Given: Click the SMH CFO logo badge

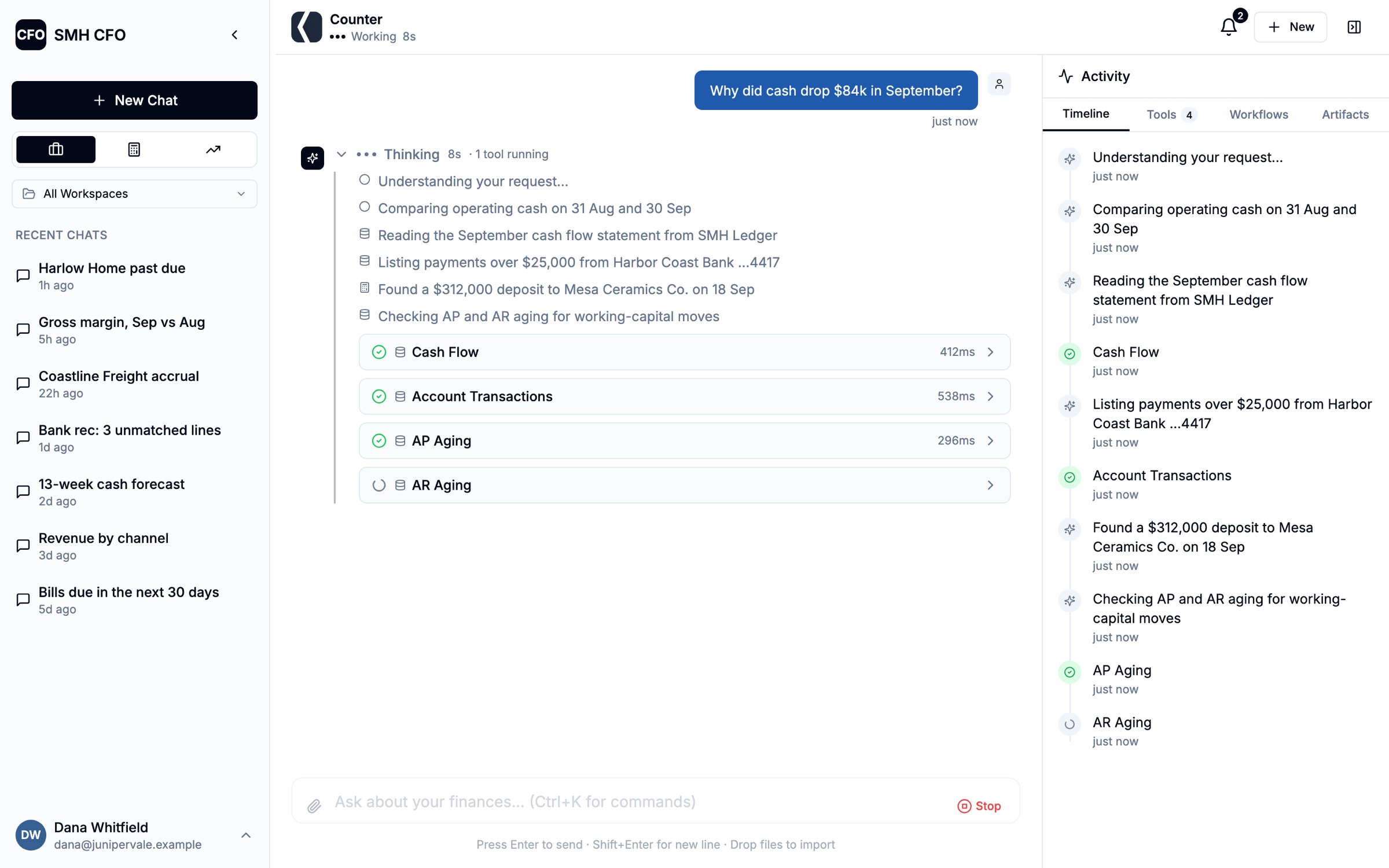Looking at the screenshot, I should click(31, 35).
